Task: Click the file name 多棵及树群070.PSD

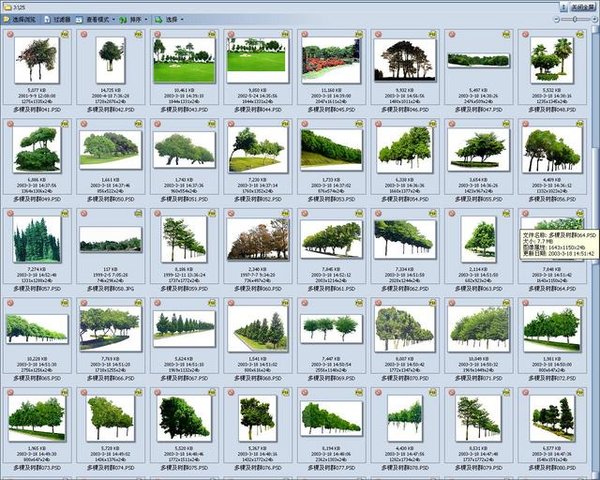Action: point(405,379)
